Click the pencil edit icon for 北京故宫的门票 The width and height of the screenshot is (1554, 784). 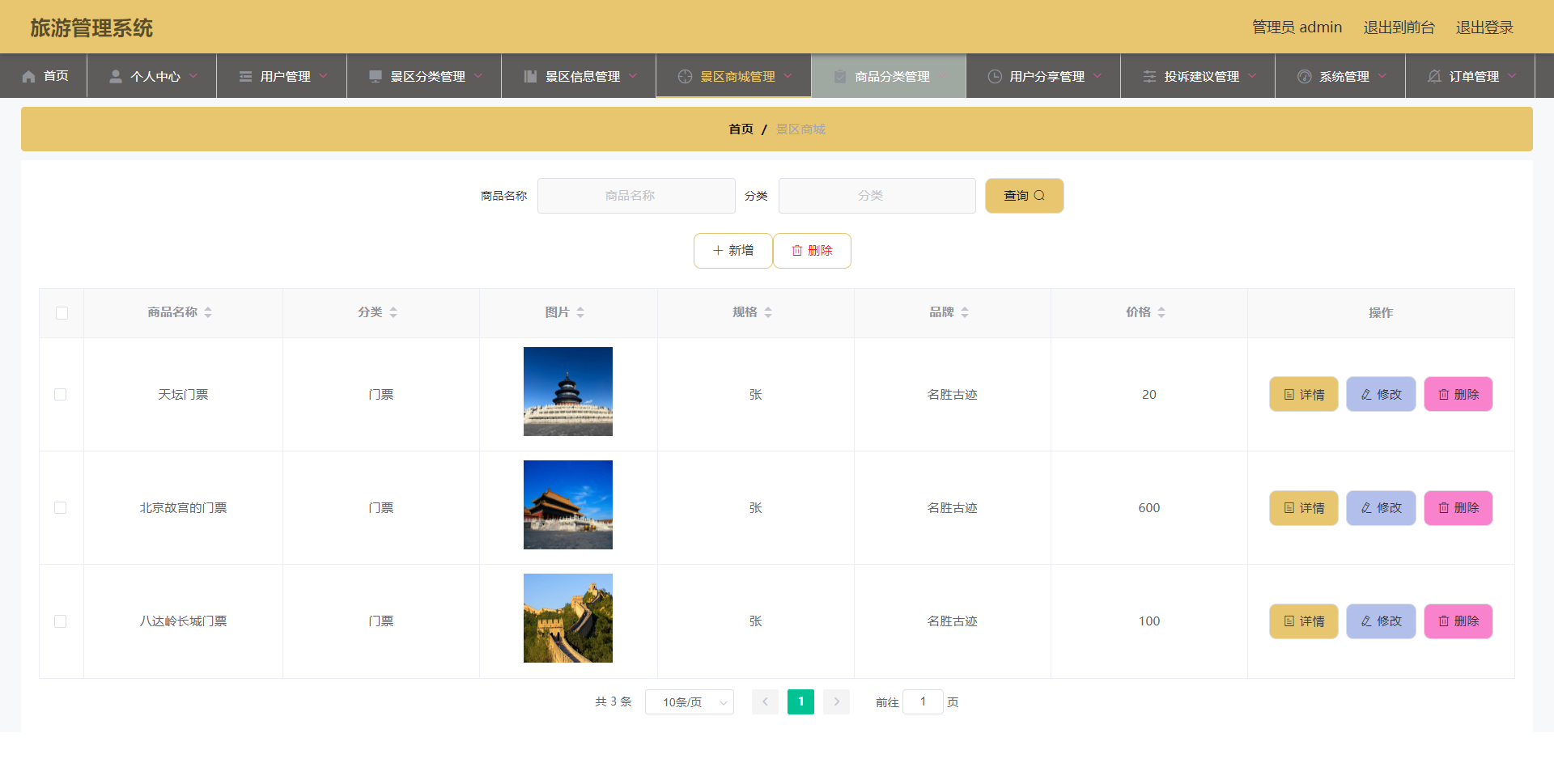(x=1366, y=508)
